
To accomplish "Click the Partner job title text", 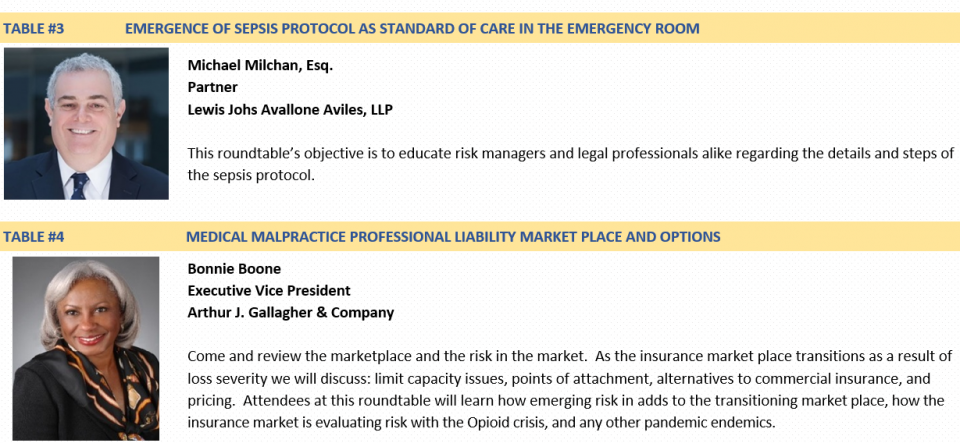I will pyautogui.click(x=212, y=87).
